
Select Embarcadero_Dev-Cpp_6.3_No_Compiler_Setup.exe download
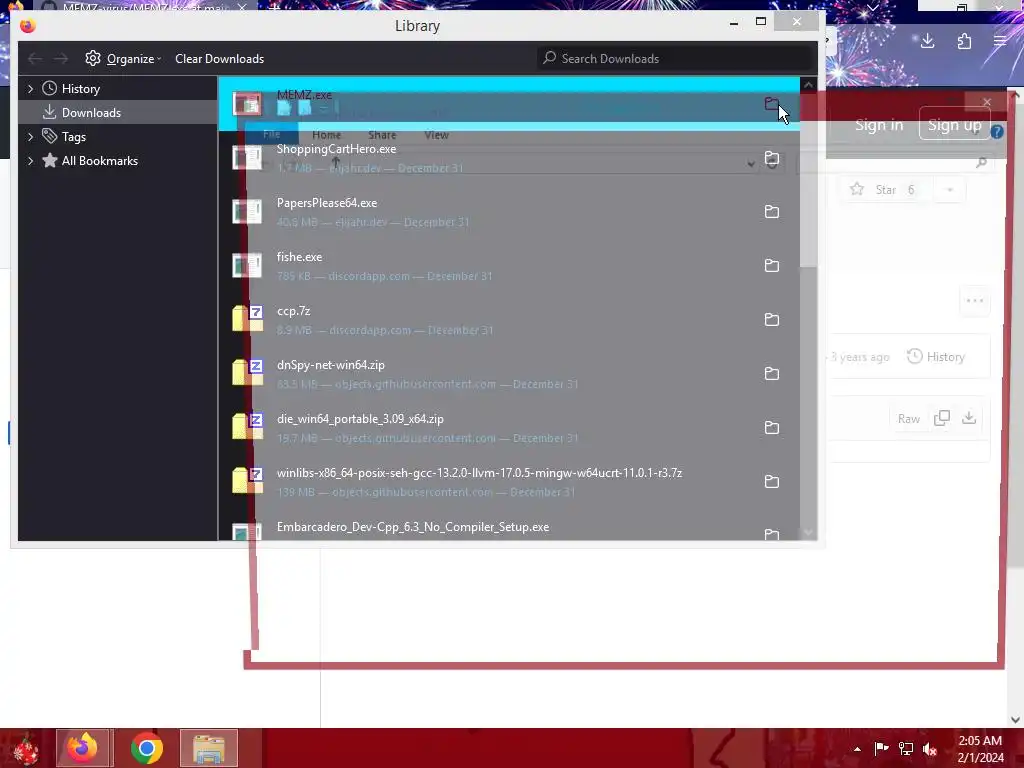(x=509, y=528)
